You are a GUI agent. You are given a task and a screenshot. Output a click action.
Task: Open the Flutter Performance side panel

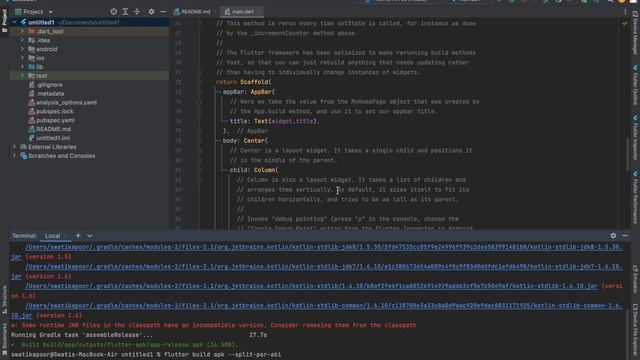(x=635, y=197)
